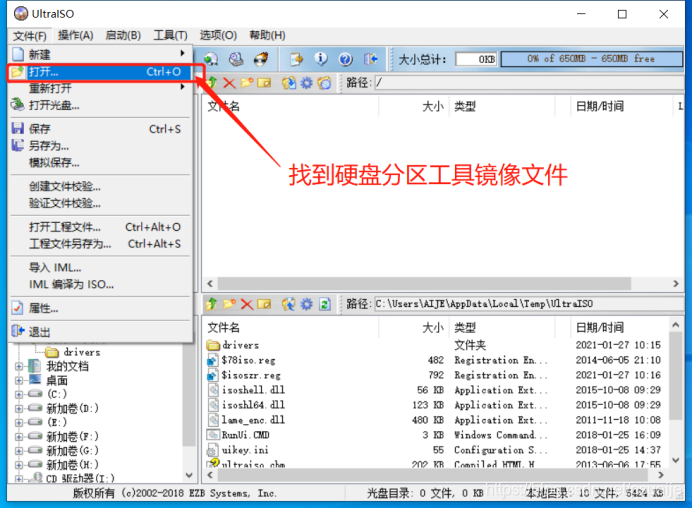Click the extract files icon in image pane toolbar
Screen dimensions: 692x508
tap(289, 83)
